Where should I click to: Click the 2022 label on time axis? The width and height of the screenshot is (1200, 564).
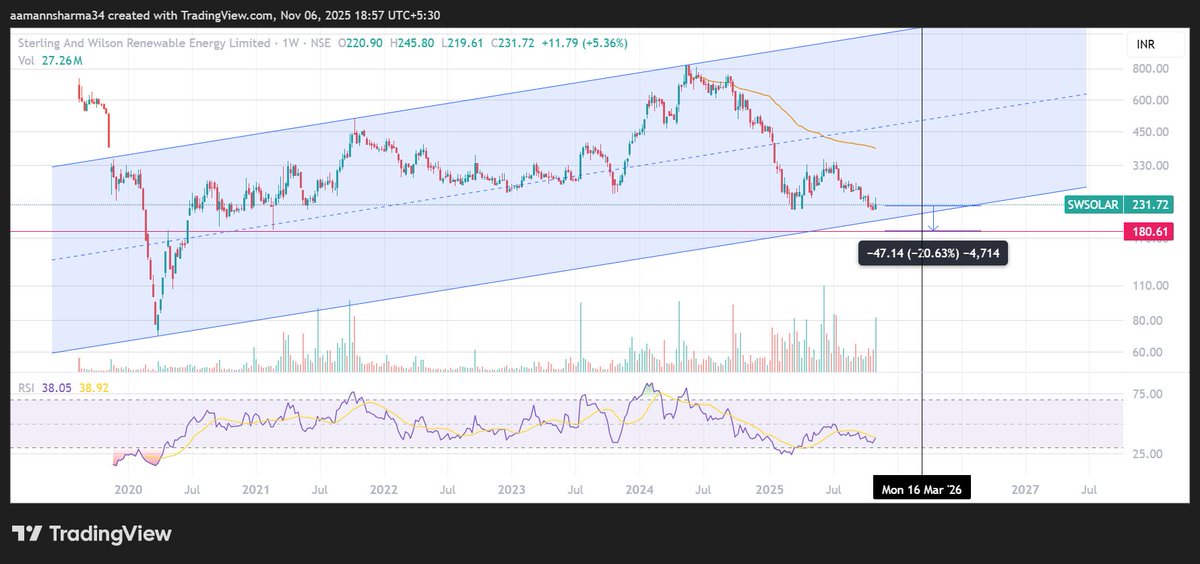384,491
